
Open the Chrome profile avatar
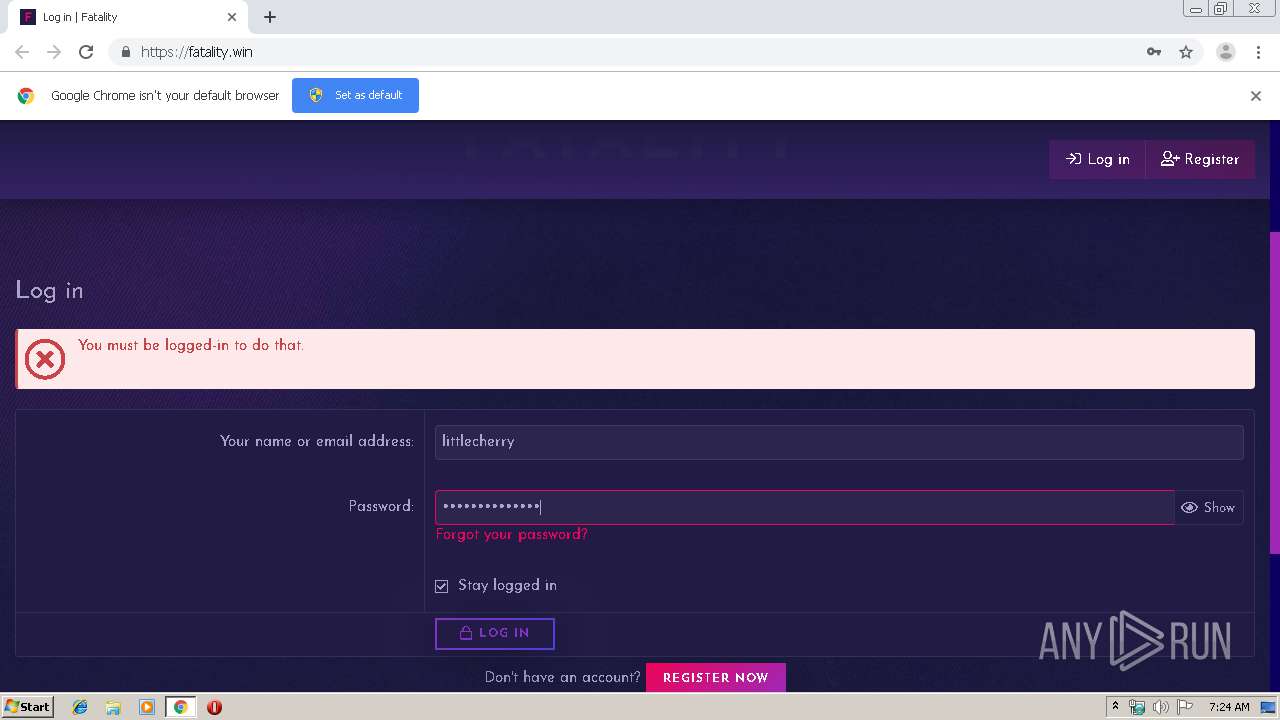click(x=1226, y=52)
